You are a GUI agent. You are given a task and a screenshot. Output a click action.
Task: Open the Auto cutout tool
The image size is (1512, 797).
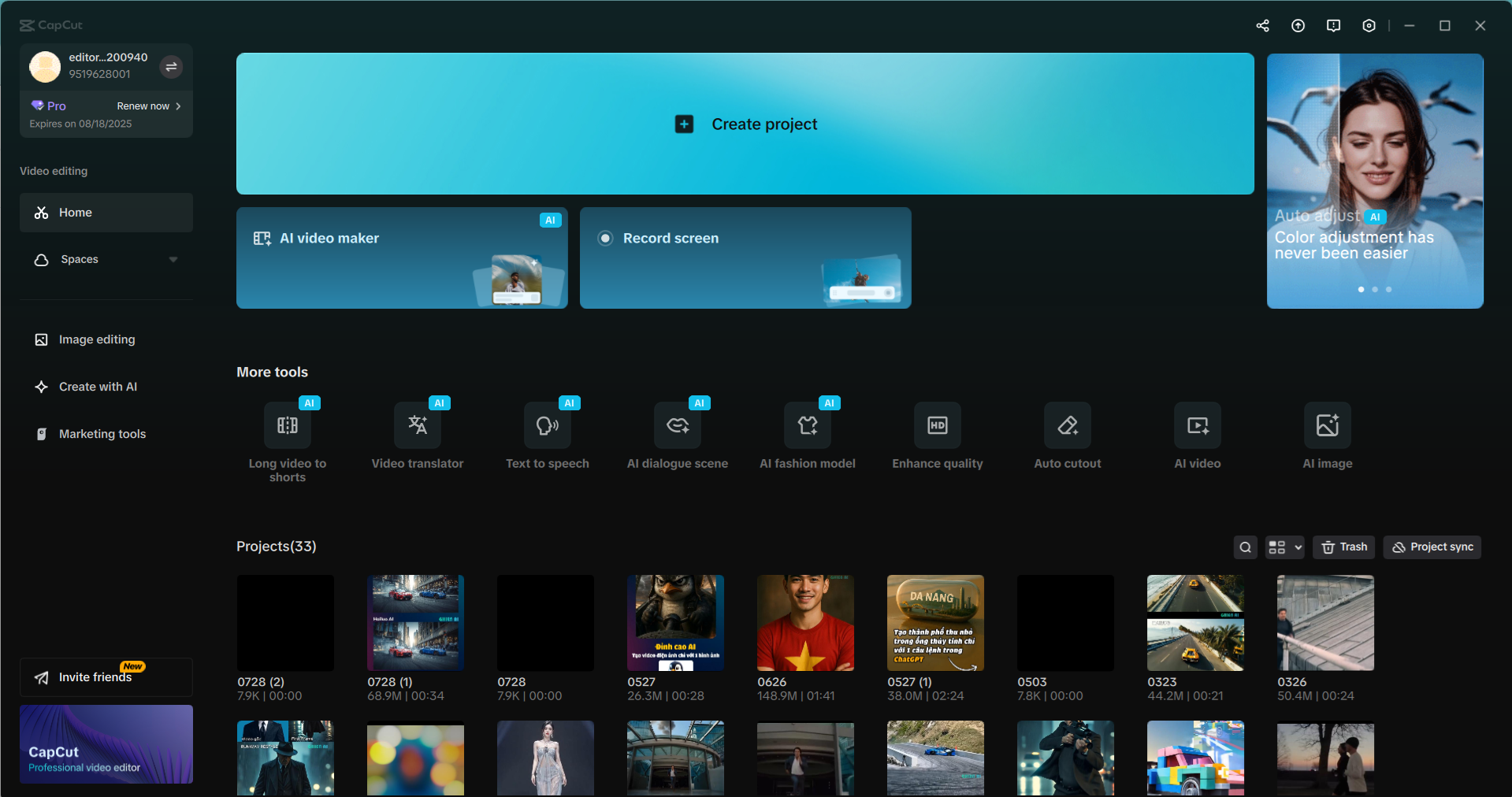click(1067, 426)
